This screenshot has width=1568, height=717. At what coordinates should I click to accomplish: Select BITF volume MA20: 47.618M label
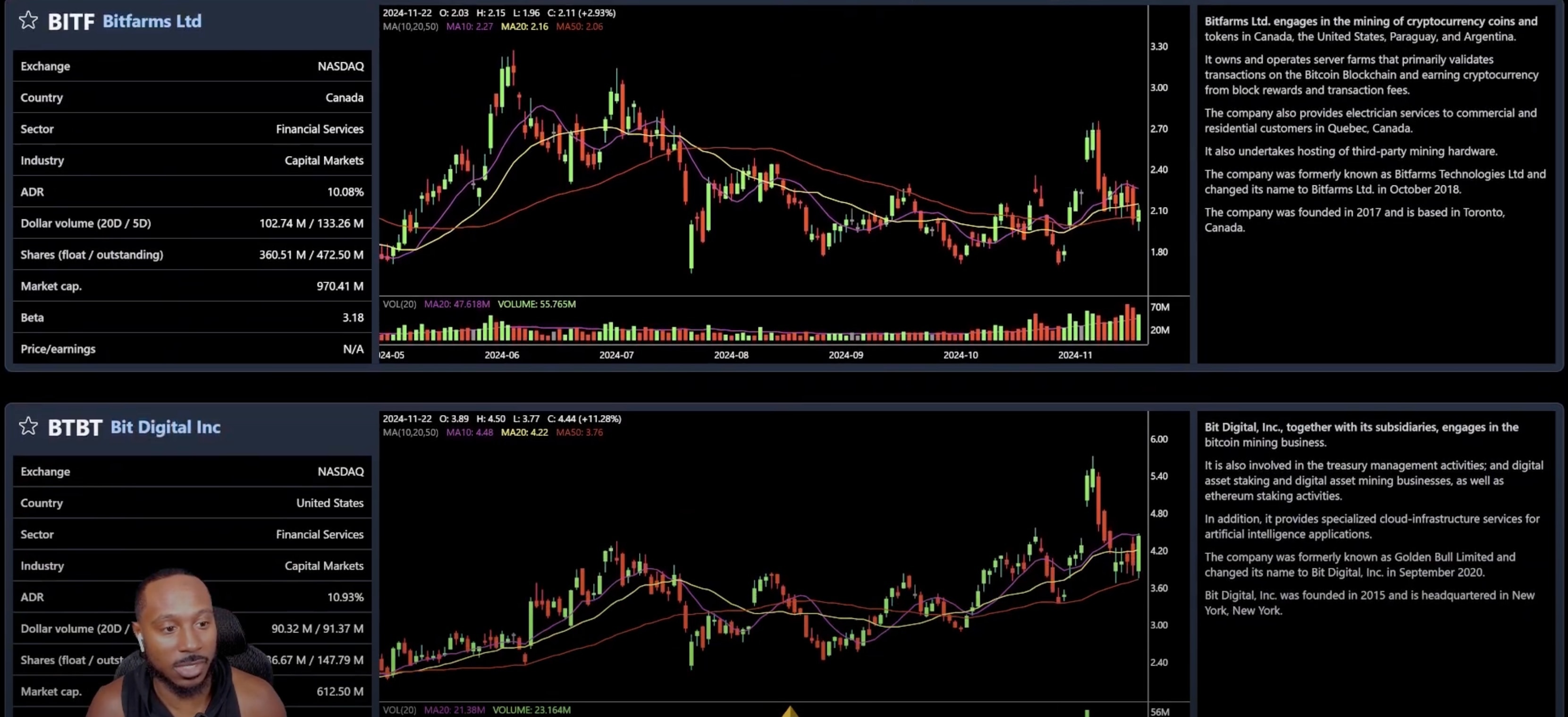tap(456, 304)
